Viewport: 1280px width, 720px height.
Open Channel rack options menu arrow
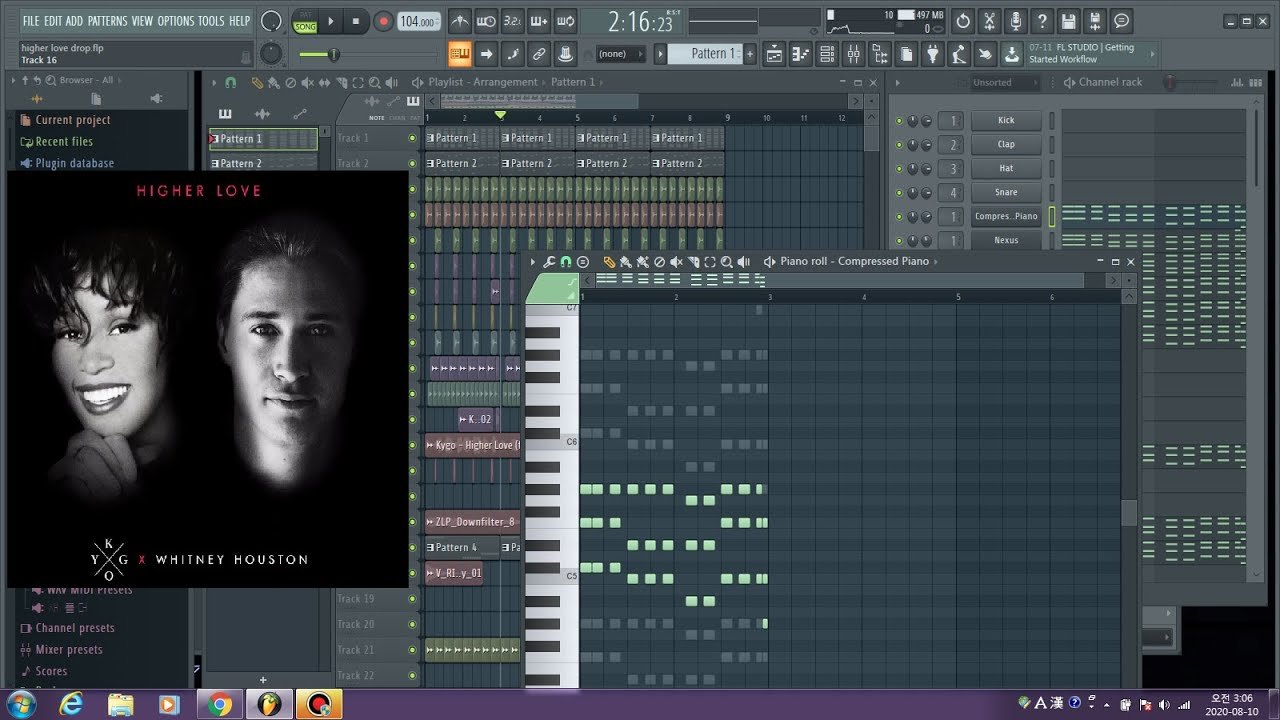pyautogui.click(x=897, y=83)
